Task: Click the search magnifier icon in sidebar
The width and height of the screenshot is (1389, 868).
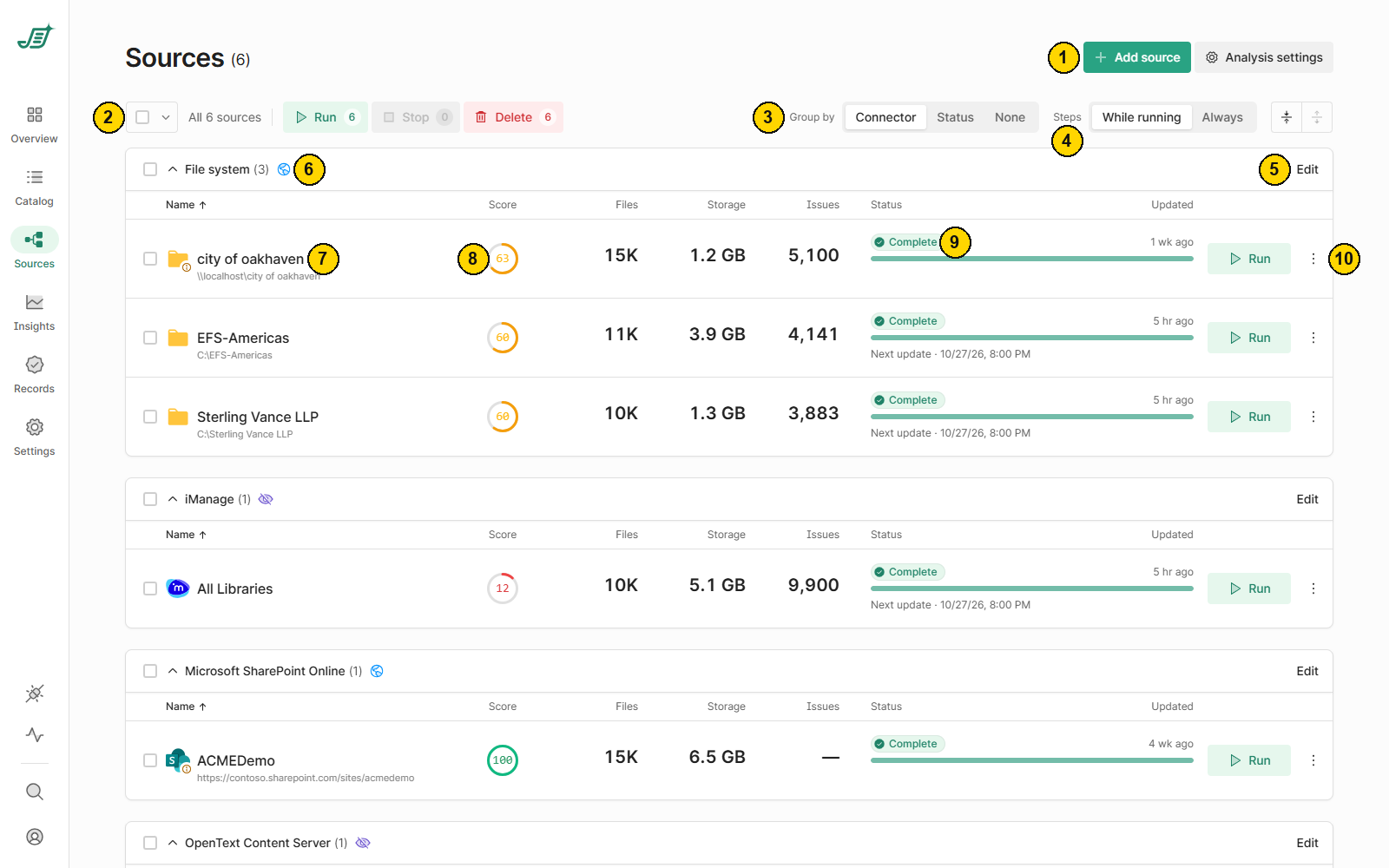Action: pos(35,792)
